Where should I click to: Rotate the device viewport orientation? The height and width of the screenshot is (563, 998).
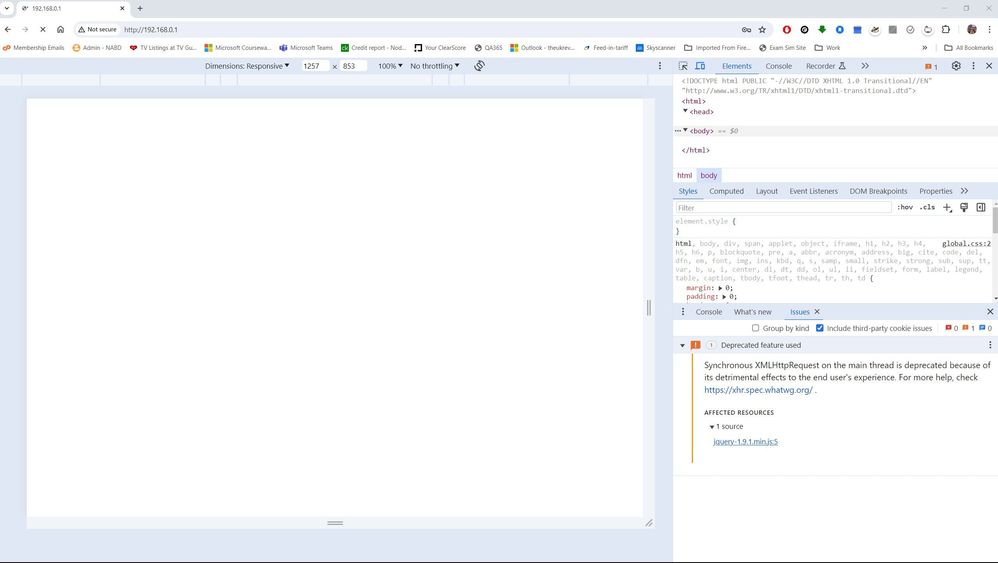[479, 66]
